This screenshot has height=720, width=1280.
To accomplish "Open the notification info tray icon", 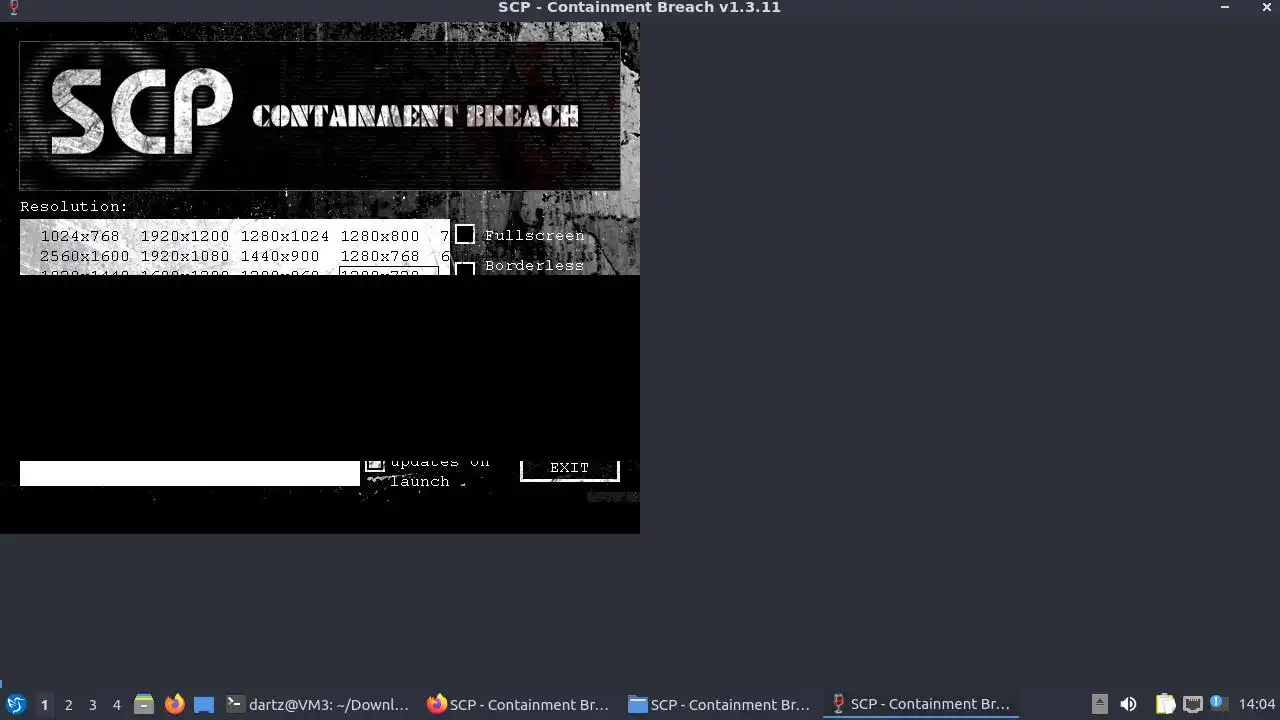I will [x=1217, y=703].
